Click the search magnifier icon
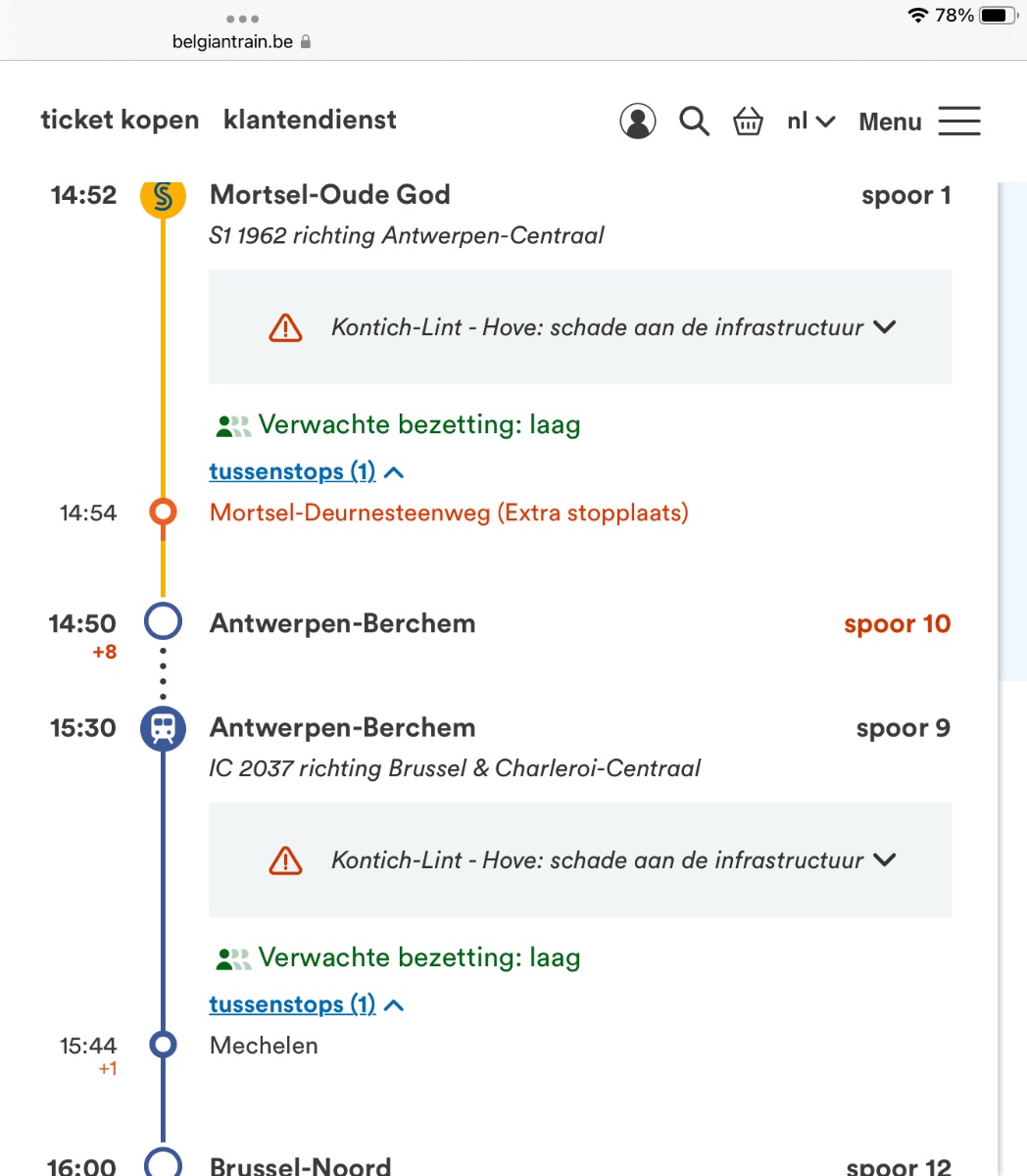This screenshot has height=1176, width=1027. (694, 122)
